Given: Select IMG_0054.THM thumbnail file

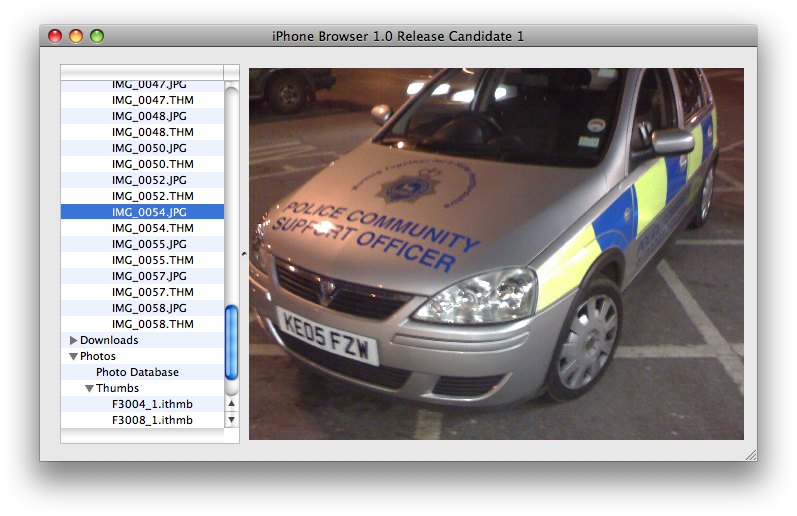Looking at the screenshot, I should 152,228.
